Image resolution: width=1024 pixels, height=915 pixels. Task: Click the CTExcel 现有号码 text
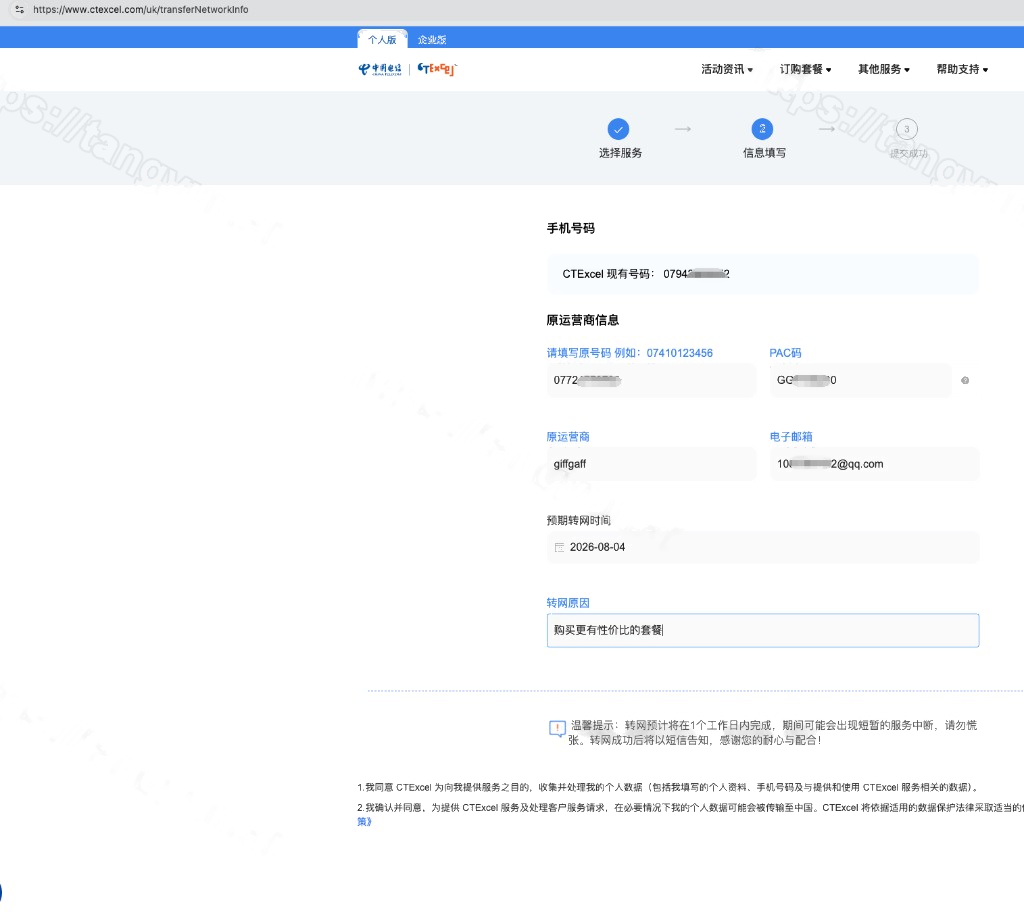[x=646, y=274]
